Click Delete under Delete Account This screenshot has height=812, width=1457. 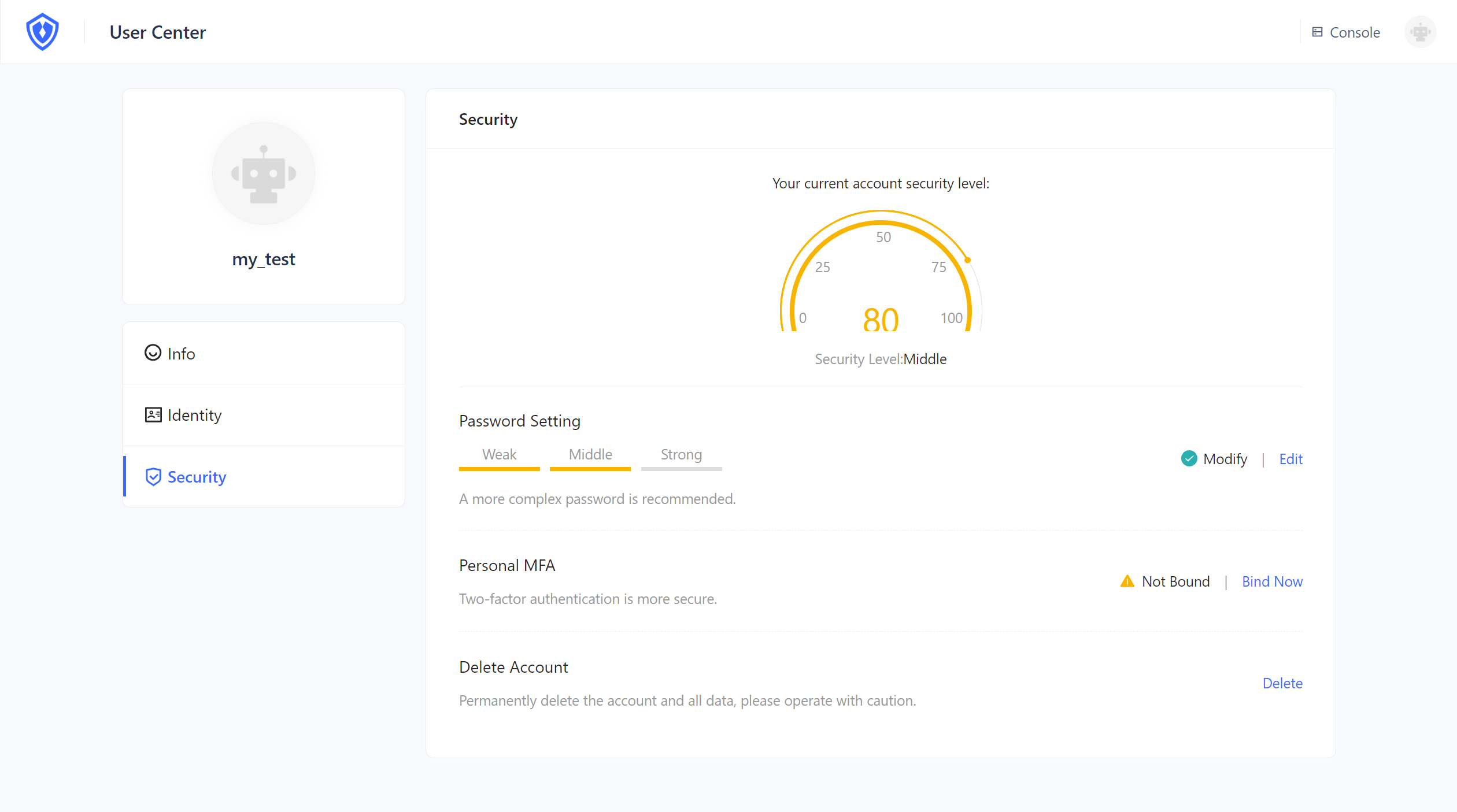coord(1282,683)
